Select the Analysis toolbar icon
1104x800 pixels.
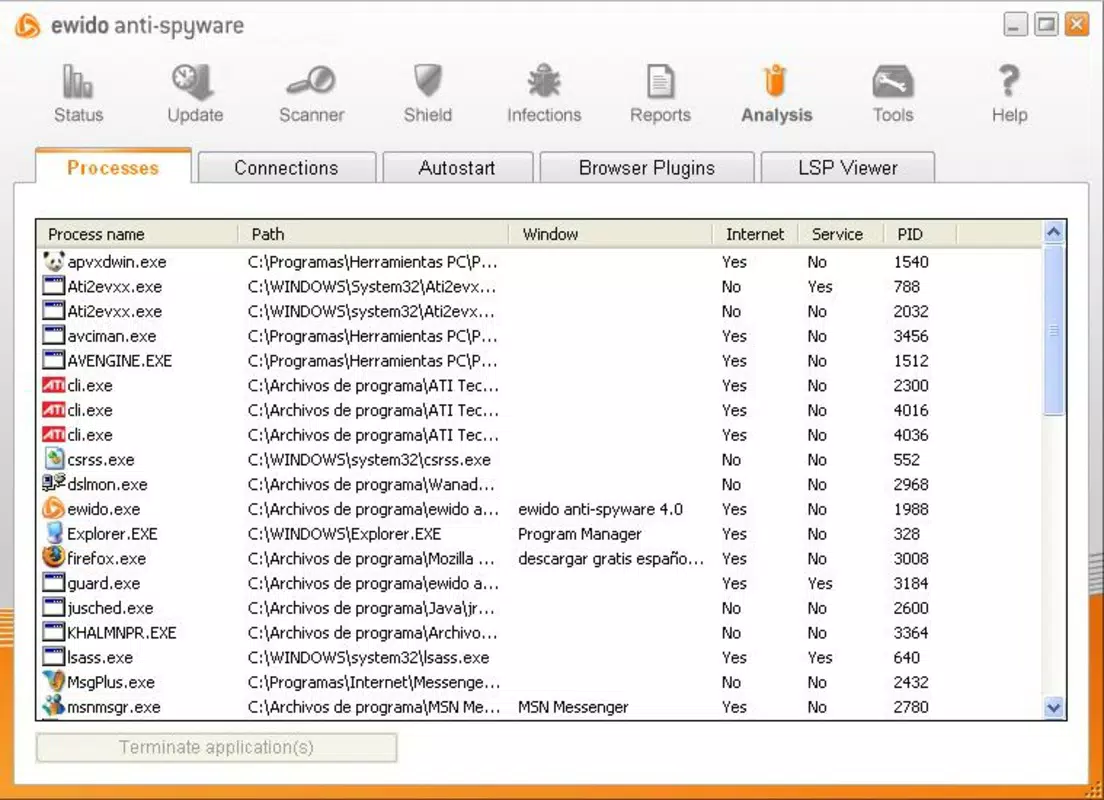point(775,80)
